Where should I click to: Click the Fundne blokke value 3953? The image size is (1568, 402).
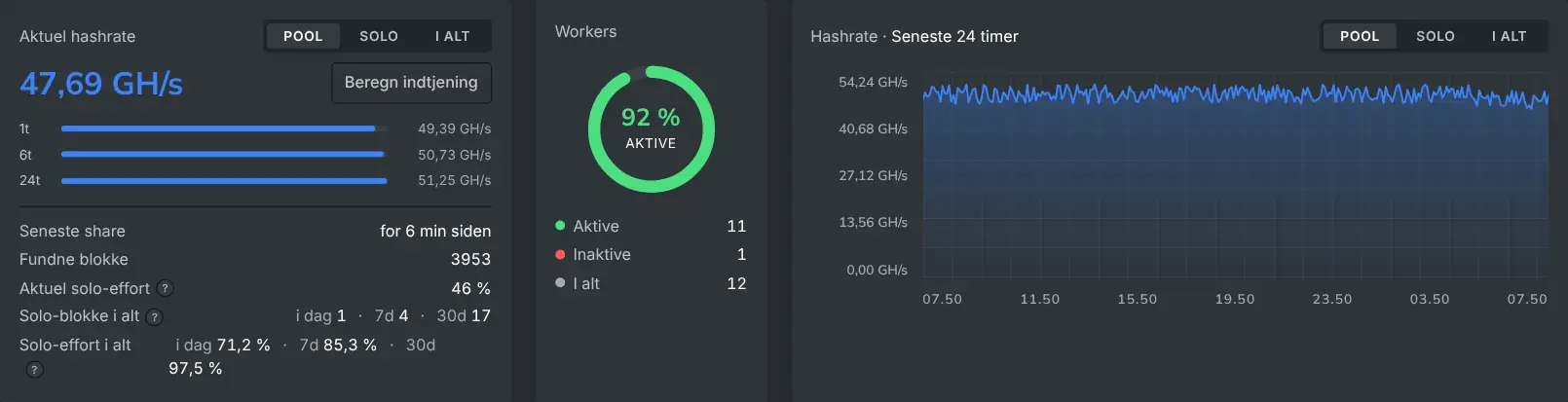coord(470,259)
